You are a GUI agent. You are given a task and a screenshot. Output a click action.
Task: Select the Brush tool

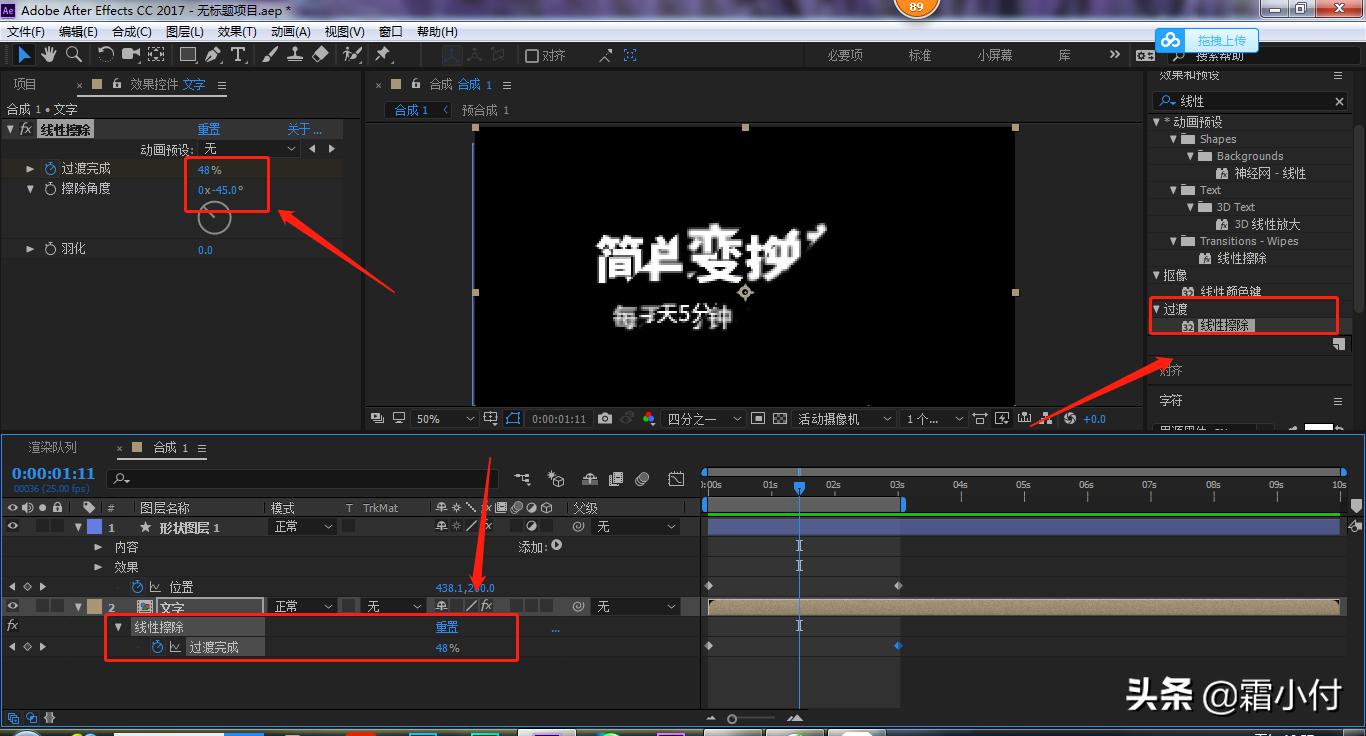(271, 54)
